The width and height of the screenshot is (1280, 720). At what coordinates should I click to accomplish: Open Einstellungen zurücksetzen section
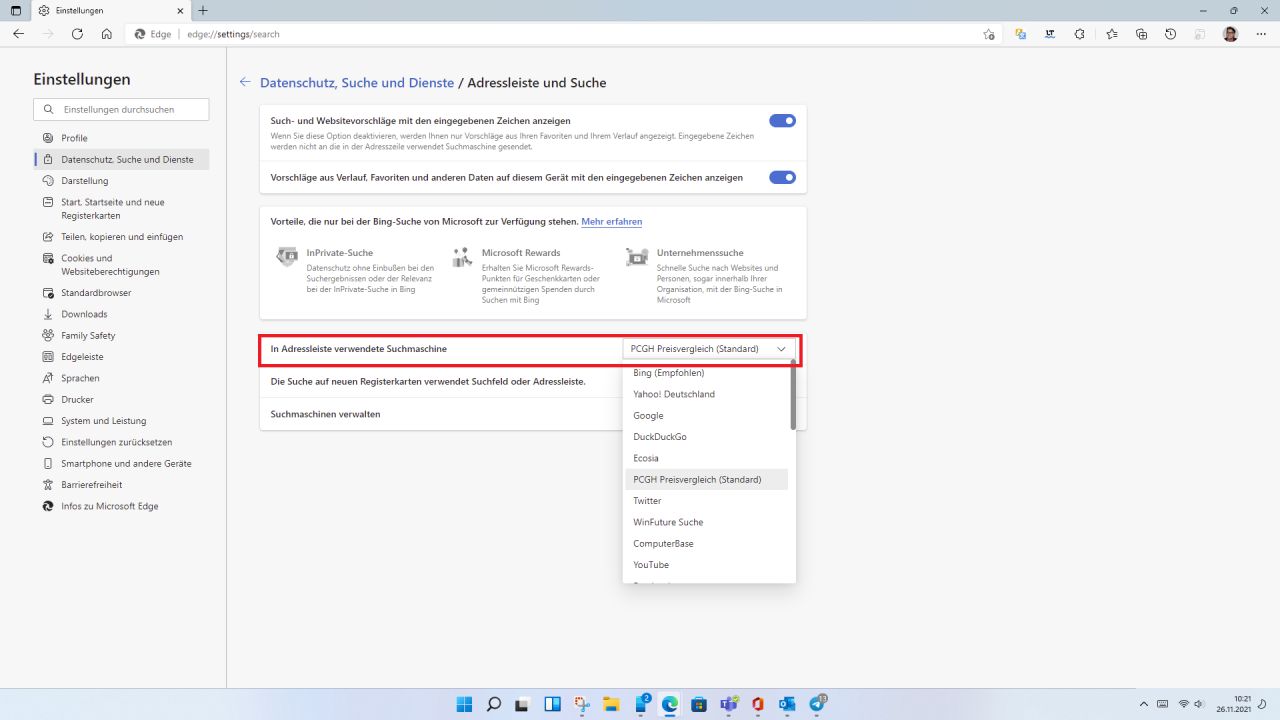[121, 442]
